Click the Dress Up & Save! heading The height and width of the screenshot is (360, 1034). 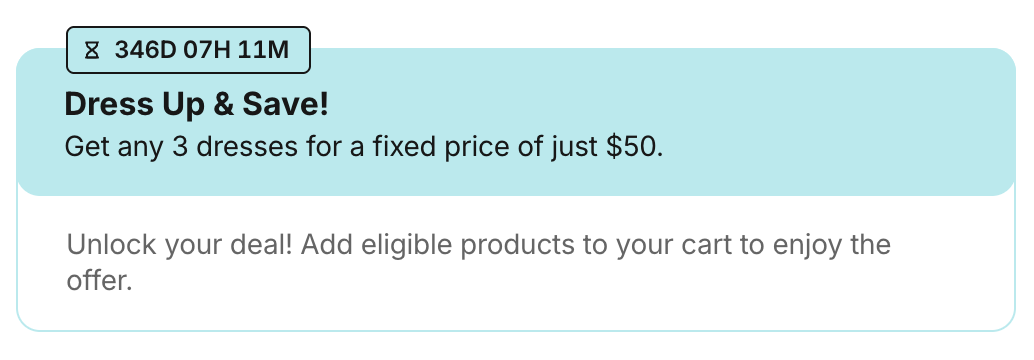click(197, 105)
